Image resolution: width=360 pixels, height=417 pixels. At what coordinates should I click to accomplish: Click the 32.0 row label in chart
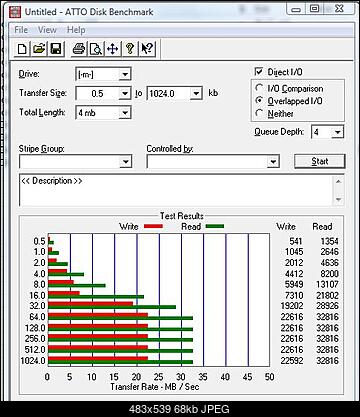pos(37,306)
